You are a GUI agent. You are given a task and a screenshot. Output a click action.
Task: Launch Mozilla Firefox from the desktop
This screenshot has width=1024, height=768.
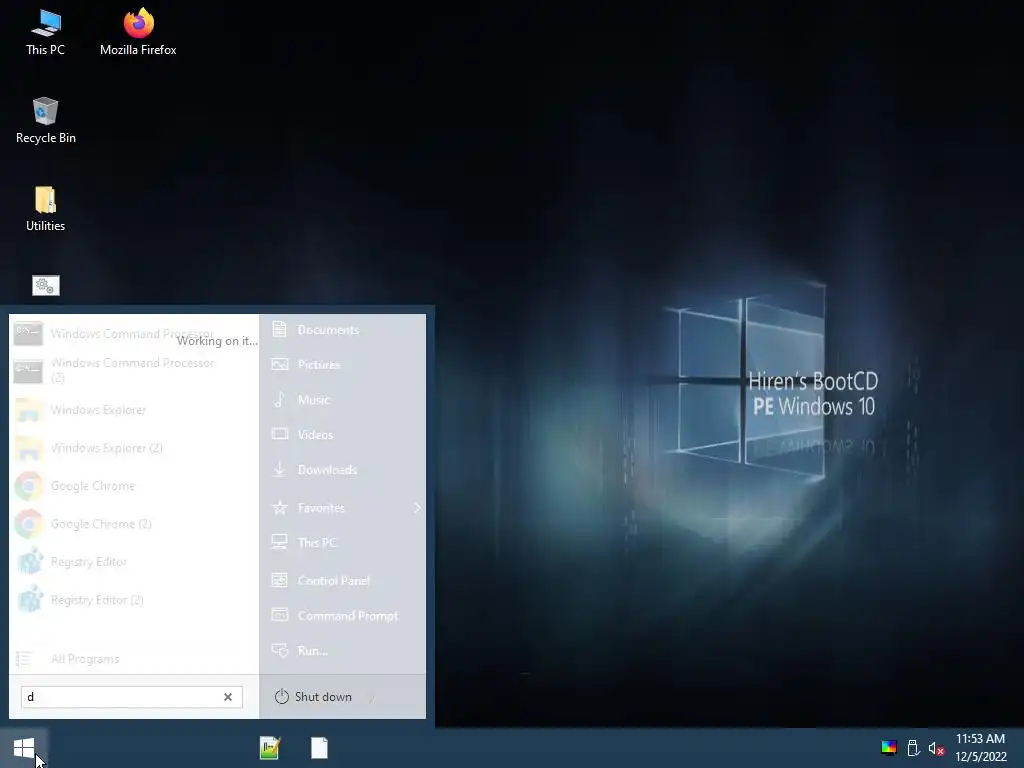tap(138, 33)
